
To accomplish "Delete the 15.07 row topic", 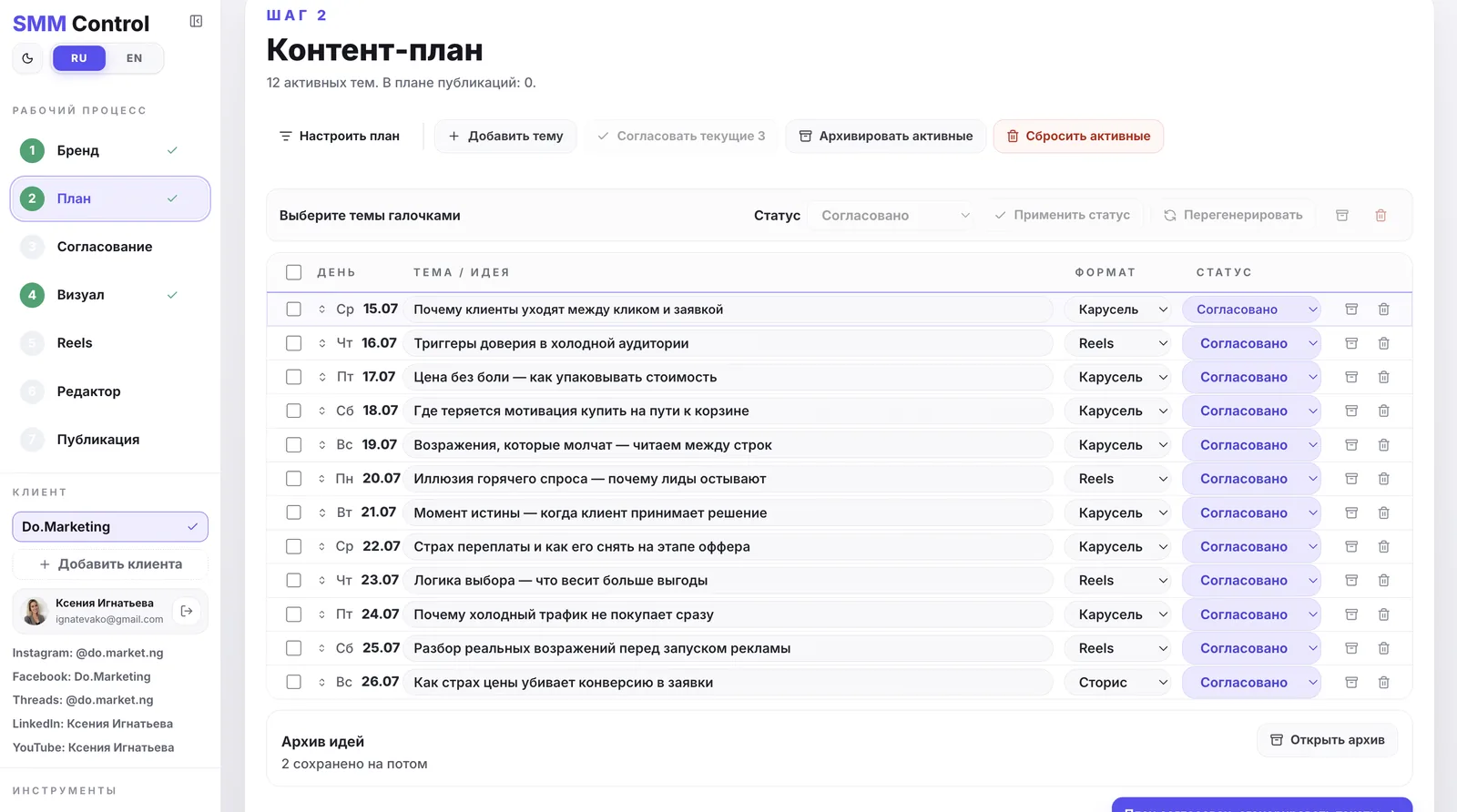I will pyautogui.click(x=1383, y=310).
